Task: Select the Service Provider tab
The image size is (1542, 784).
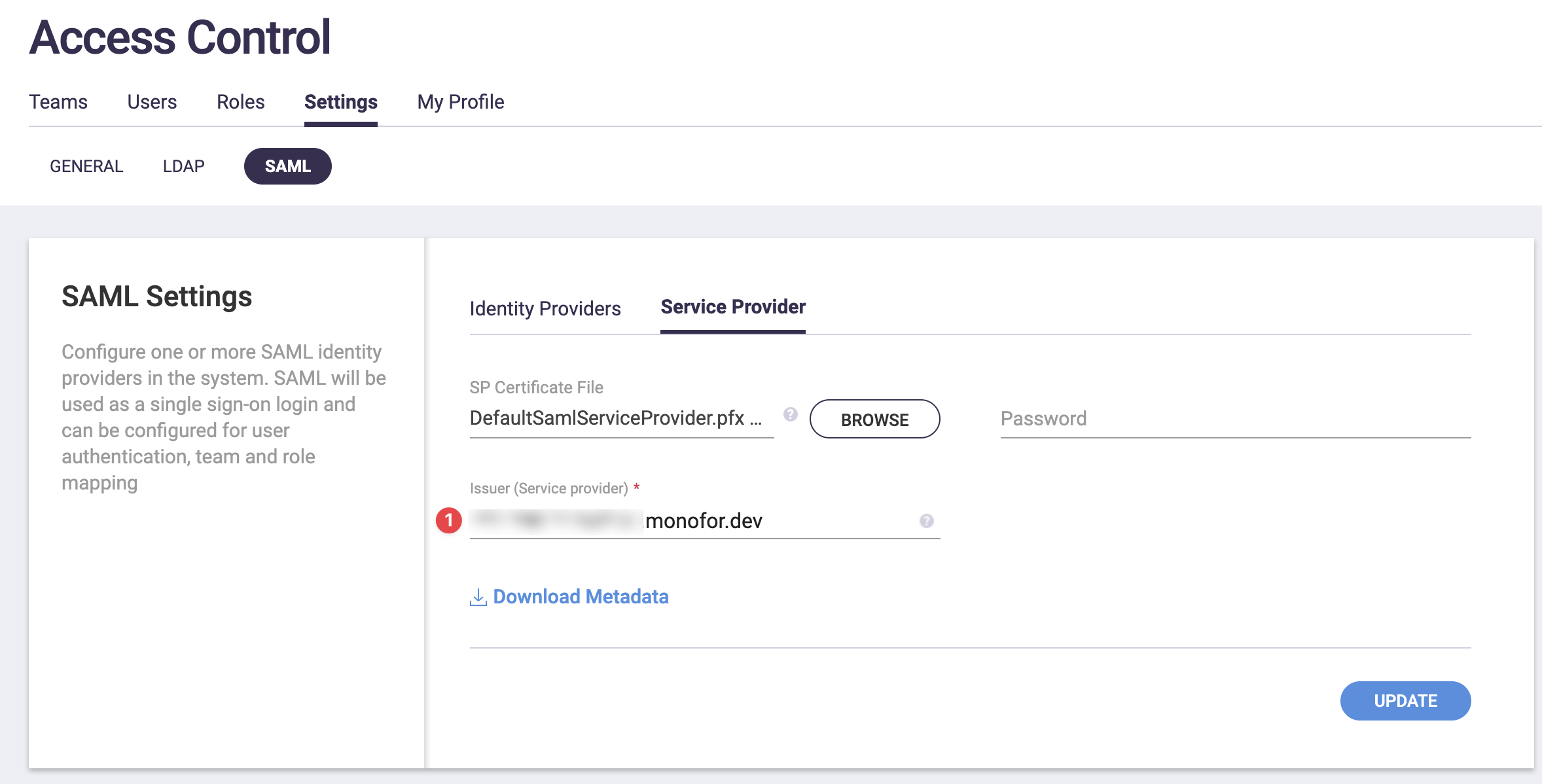Action: tap(732, 307)
